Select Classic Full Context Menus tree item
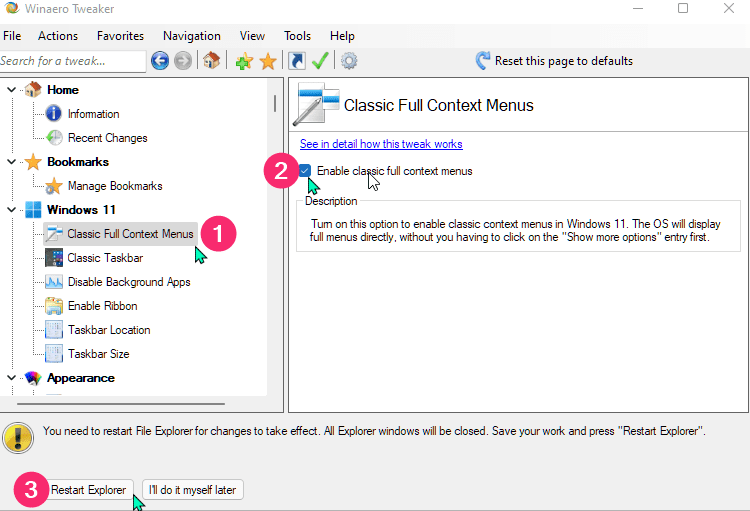 [130, 233]
